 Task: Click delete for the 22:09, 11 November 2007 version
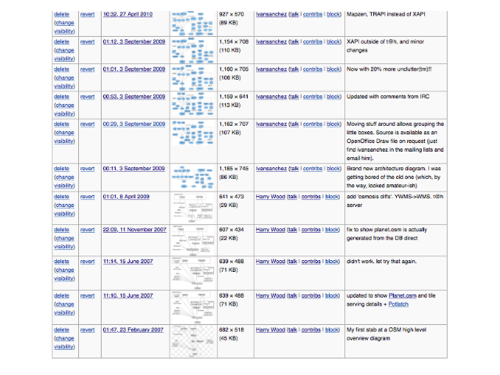click(62, 230)
